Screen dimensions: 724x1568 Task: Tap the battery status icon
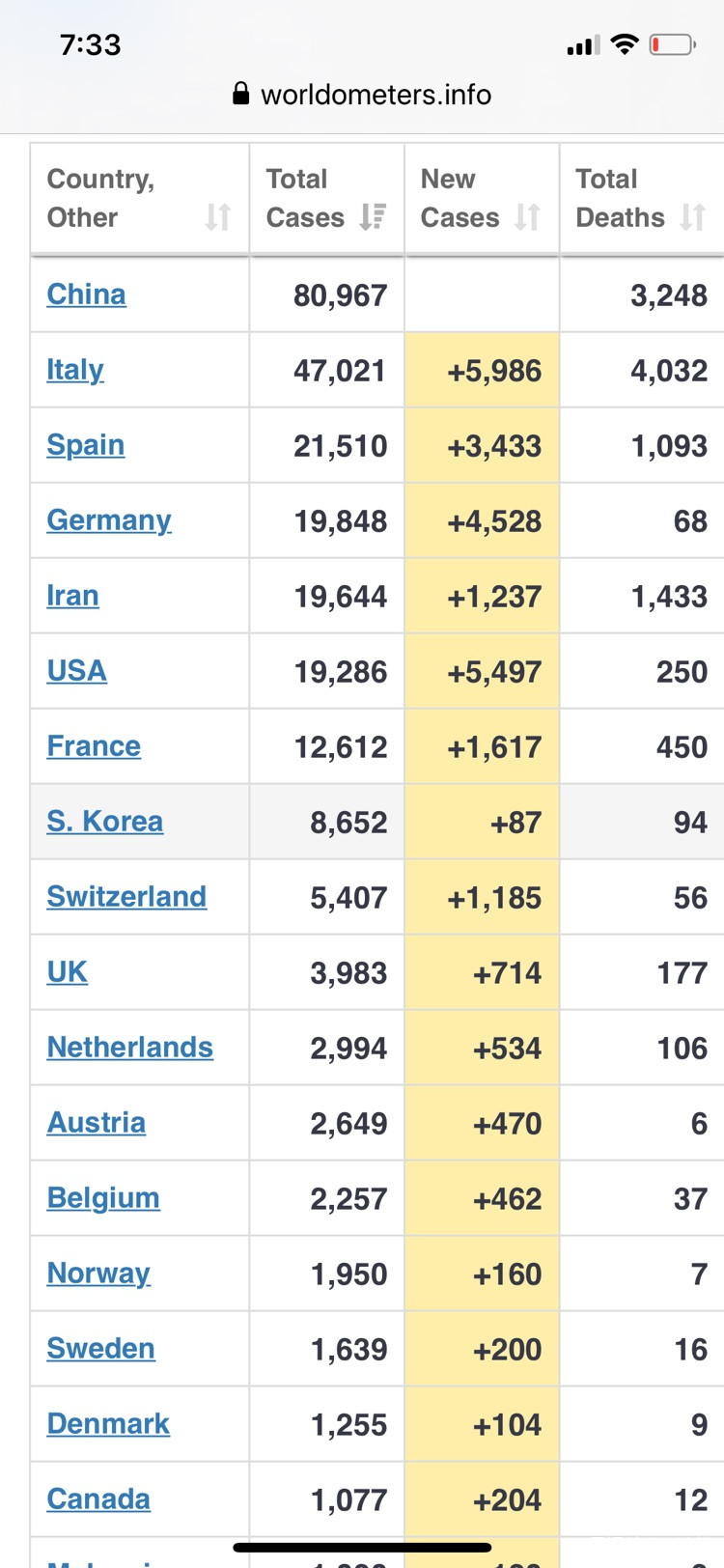click(x=672, y=44)
